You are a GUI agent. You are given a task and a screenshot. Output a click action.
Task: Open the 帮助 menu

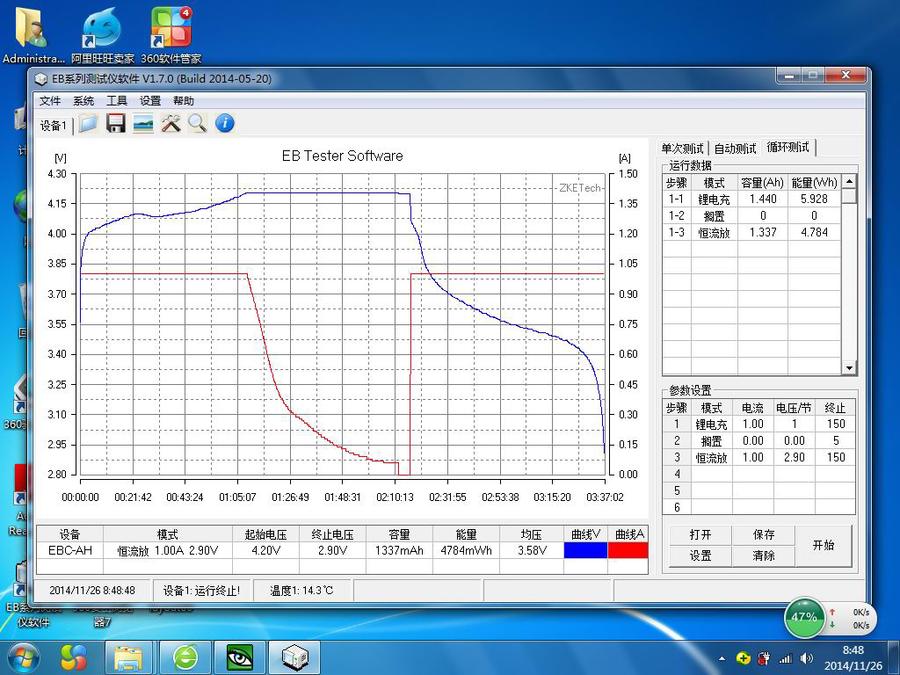183,101
